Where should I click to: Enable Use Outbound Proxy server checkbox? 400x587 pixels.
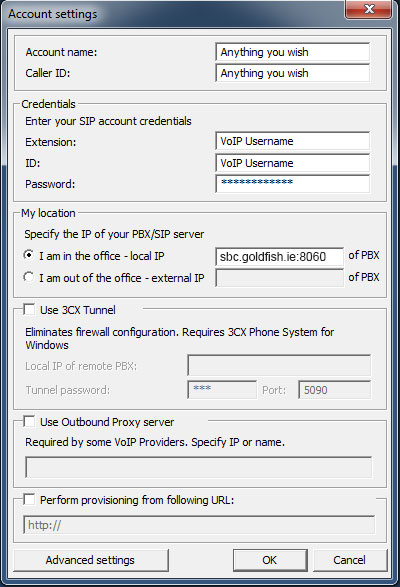29,422
